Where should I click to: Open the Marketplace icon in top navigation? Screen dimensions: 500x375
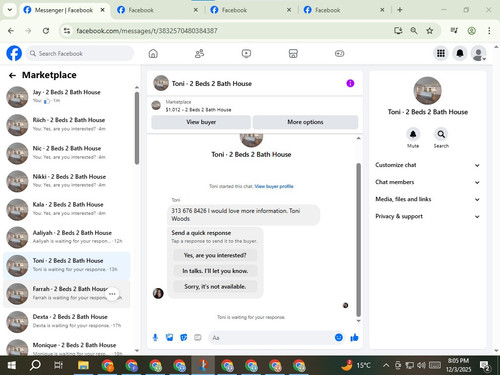click(293, 53)
